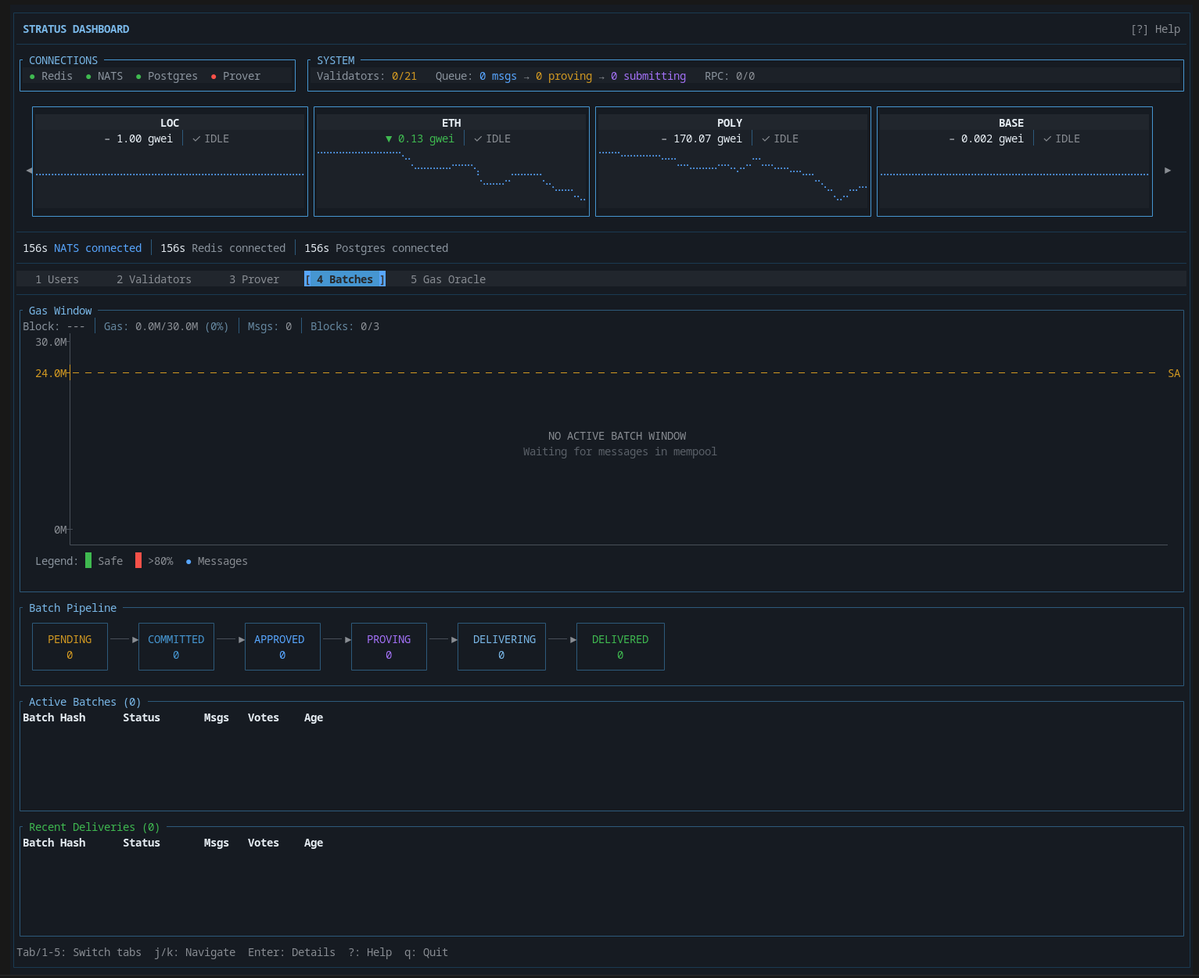
Task: Click the Validators 0/21 value
Action: (404, 76)
